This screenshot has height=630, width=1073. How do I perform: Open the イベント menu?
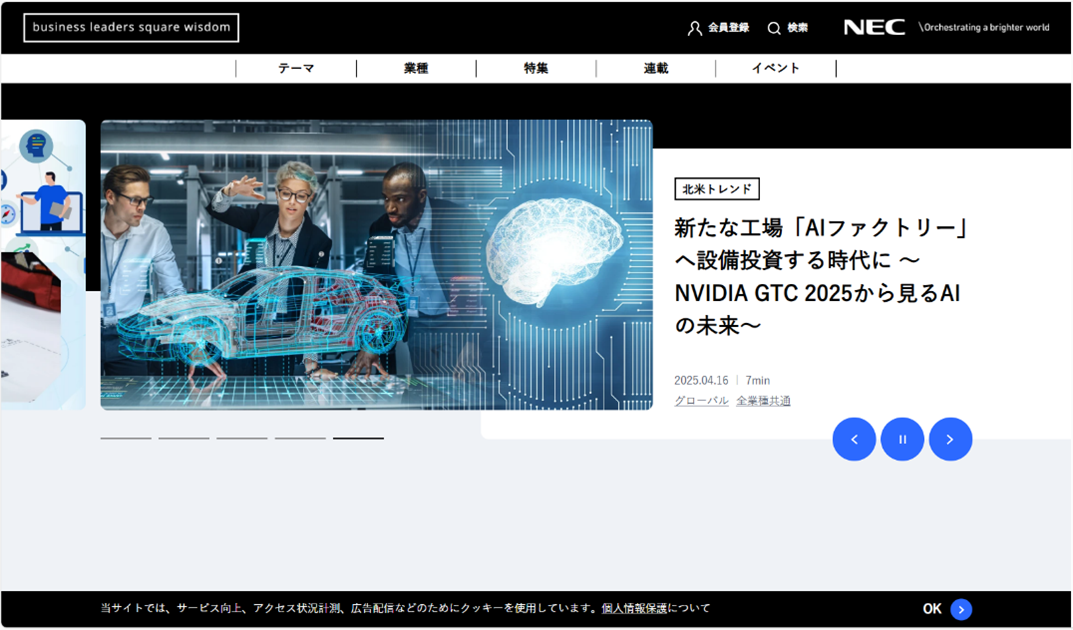pyautogui.click(x=776, y=68)
